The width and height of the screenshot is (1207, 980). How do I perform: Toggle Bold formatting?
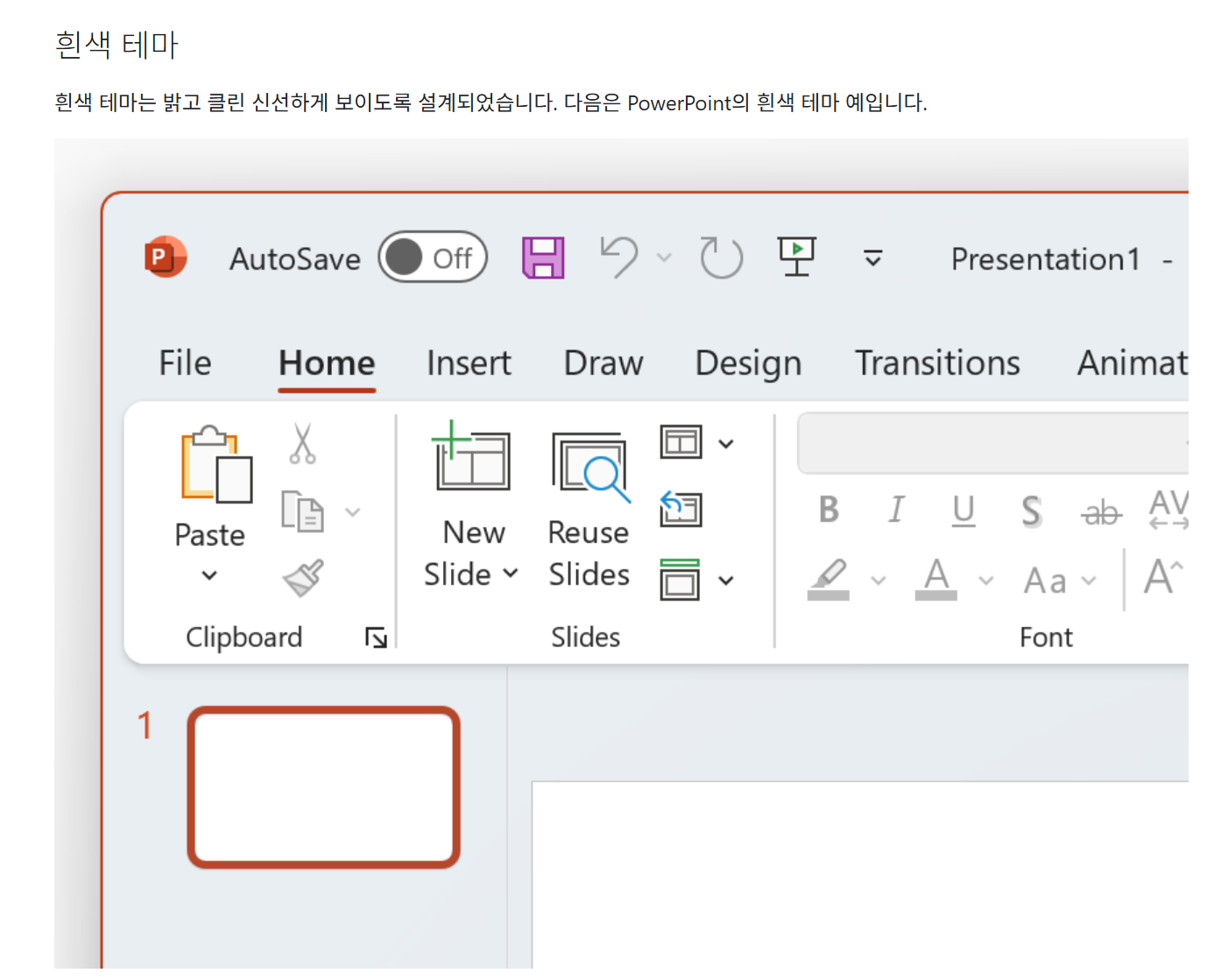pos(829,510)
